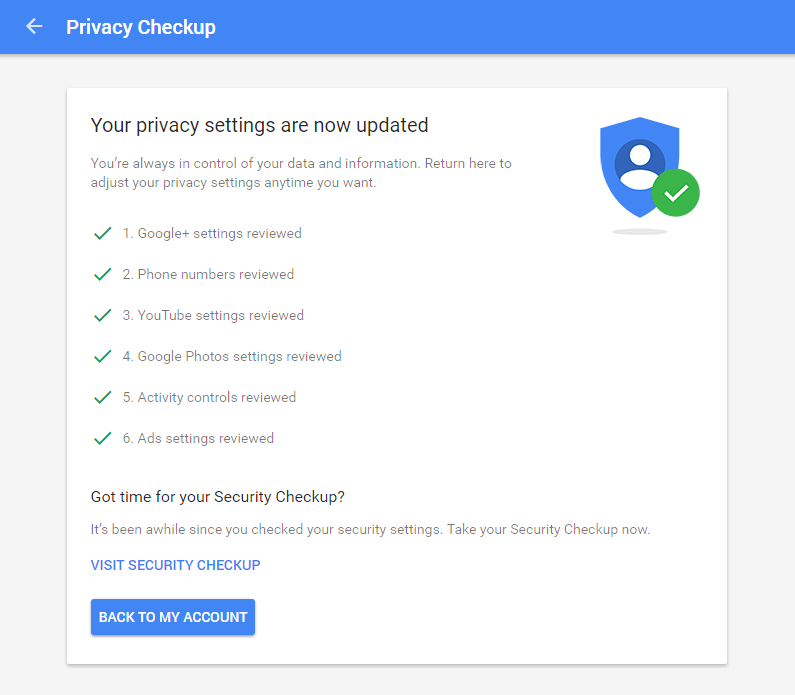Click the checkmark beside YouTube settings reviewed

click(x=102, y=315)
